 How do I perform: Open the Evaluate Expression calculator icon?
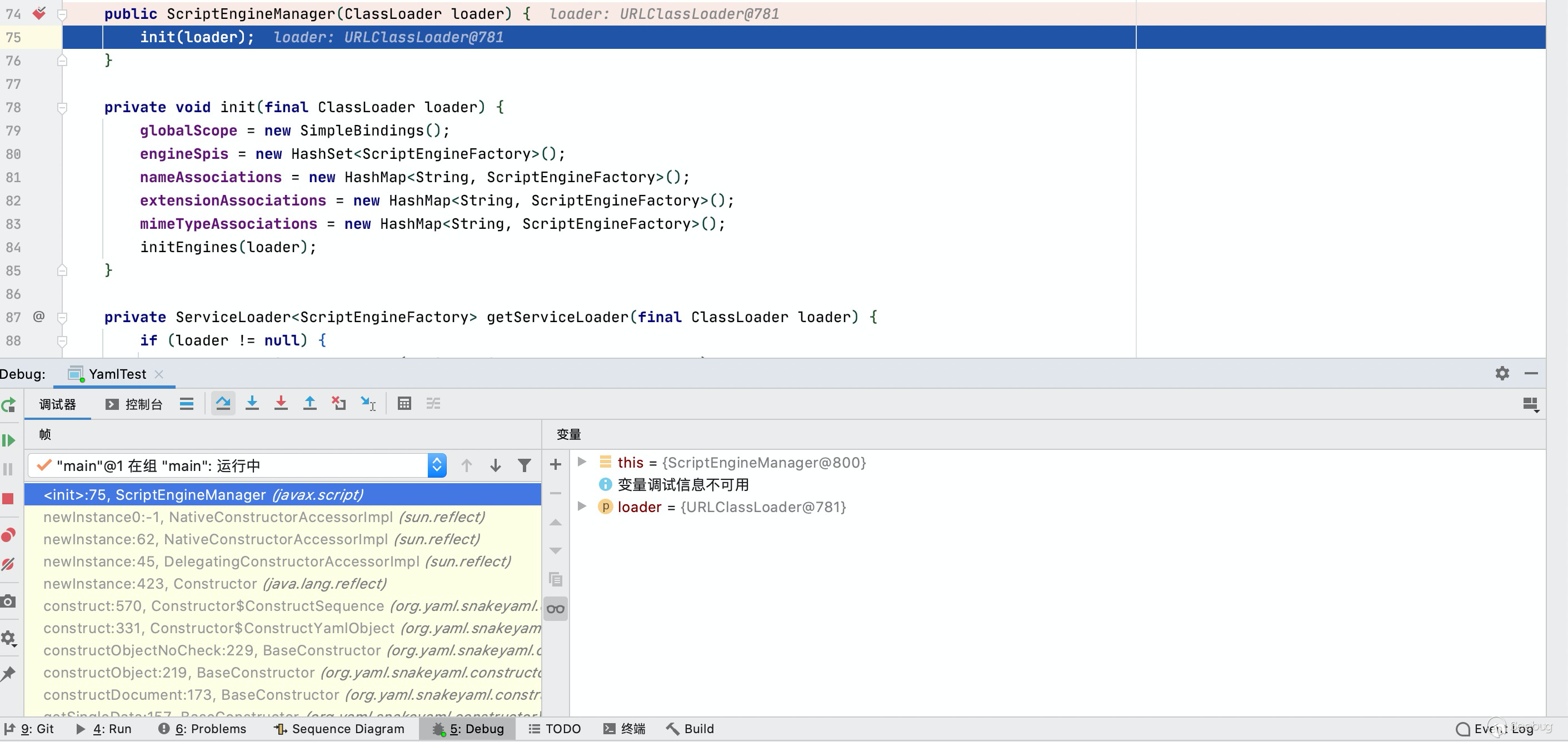point(404,404)
